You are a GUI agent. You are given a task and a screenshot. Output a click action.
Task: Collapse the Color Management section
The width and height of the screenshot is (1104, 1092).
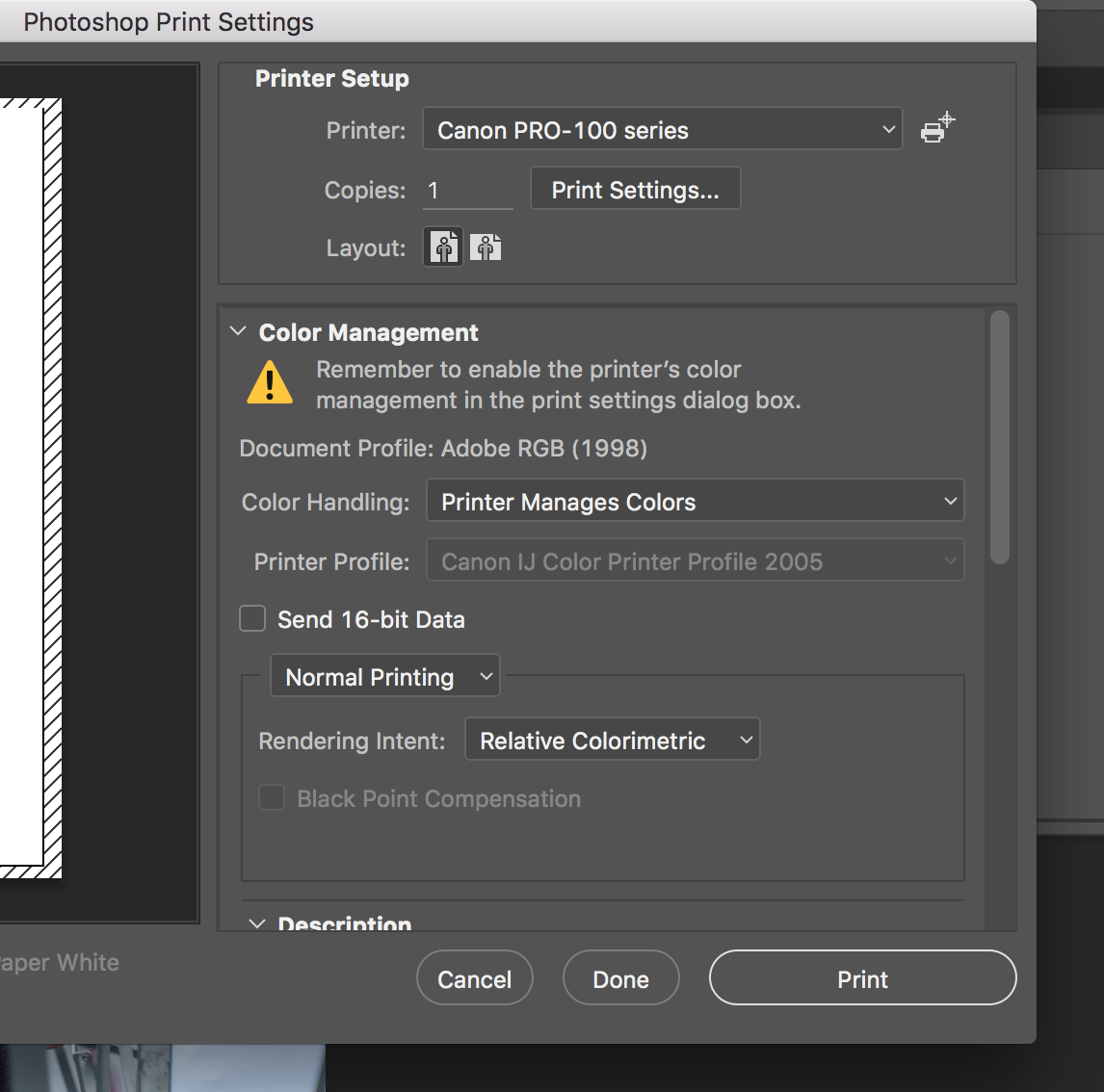[237, 331]
